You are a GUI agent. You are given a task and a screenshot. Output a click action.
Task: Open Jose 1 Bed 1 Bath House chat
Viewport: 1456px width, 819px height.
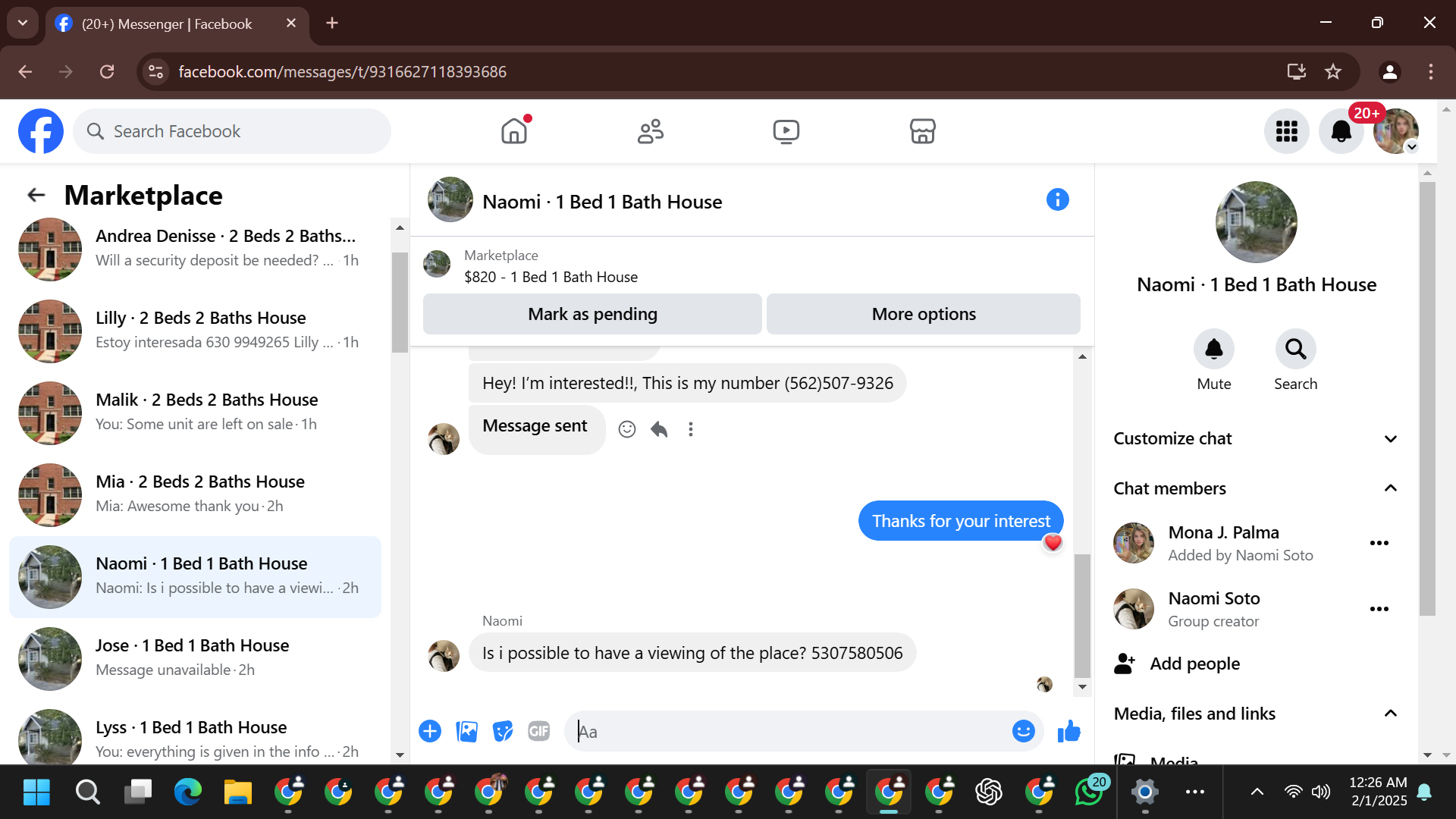coord(196,658)
